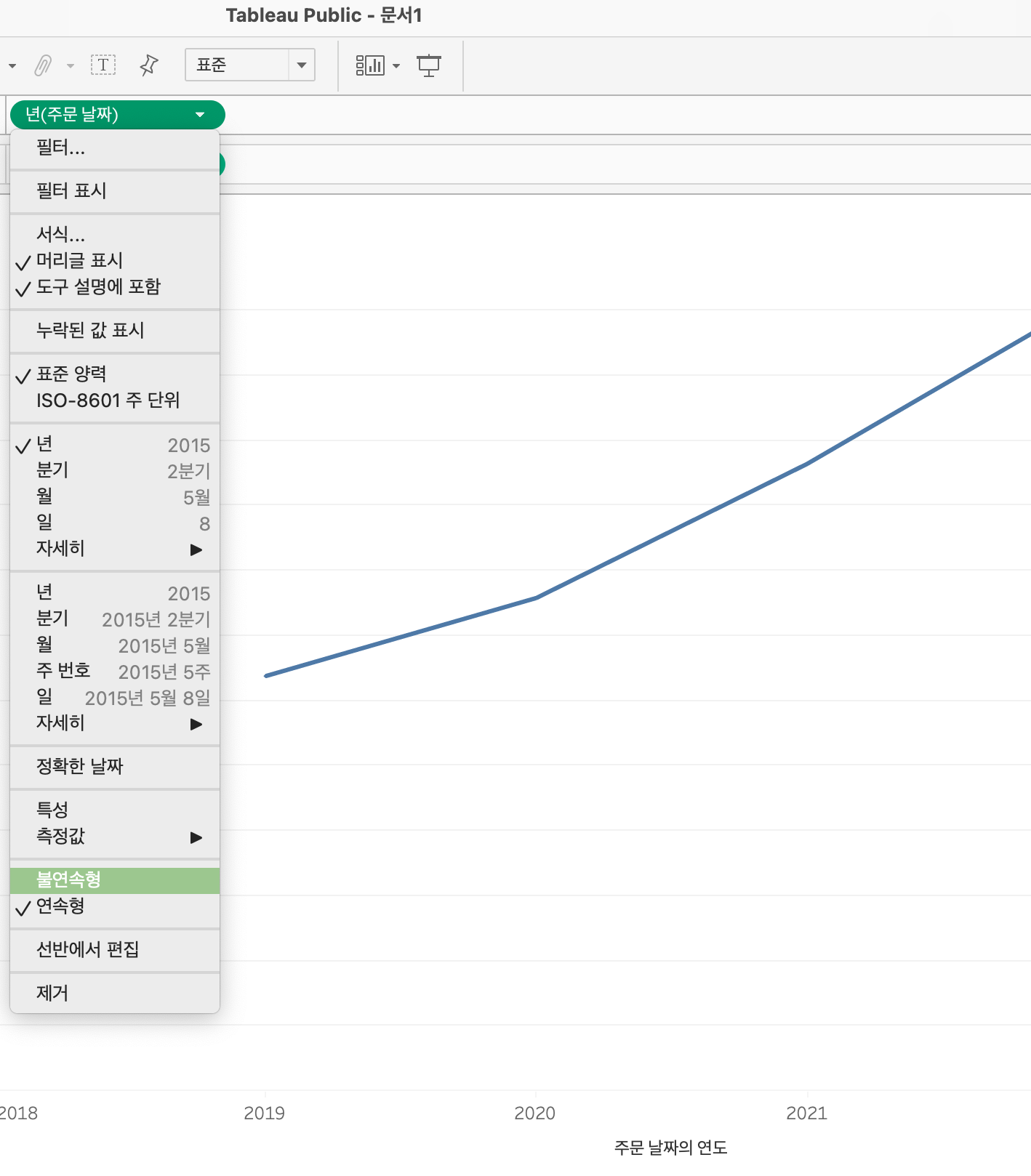
Task: Open the paperclip icon dropdown arrow
Action: coord(71,66)
